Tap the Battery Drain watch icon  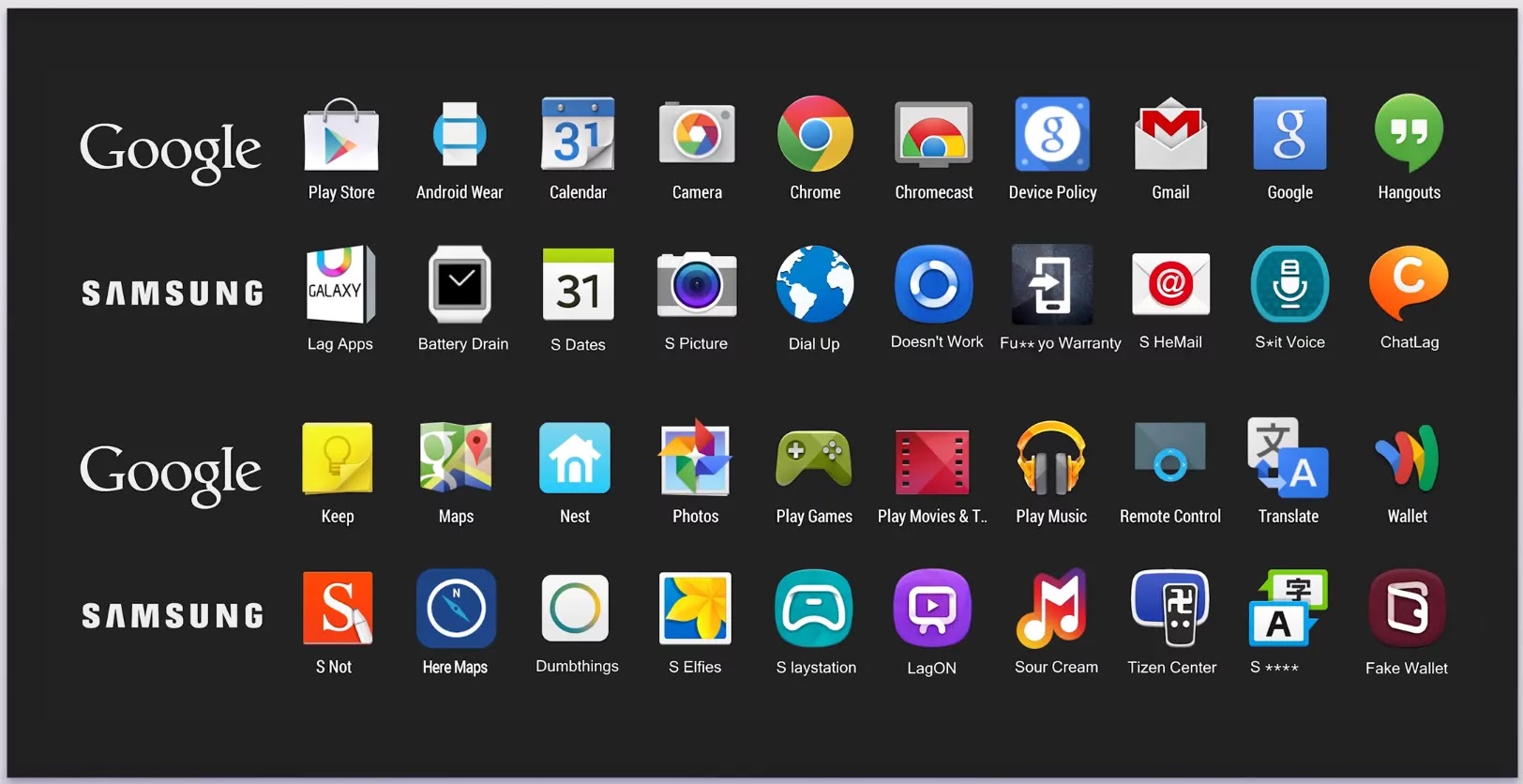click(x=460, y=284)
